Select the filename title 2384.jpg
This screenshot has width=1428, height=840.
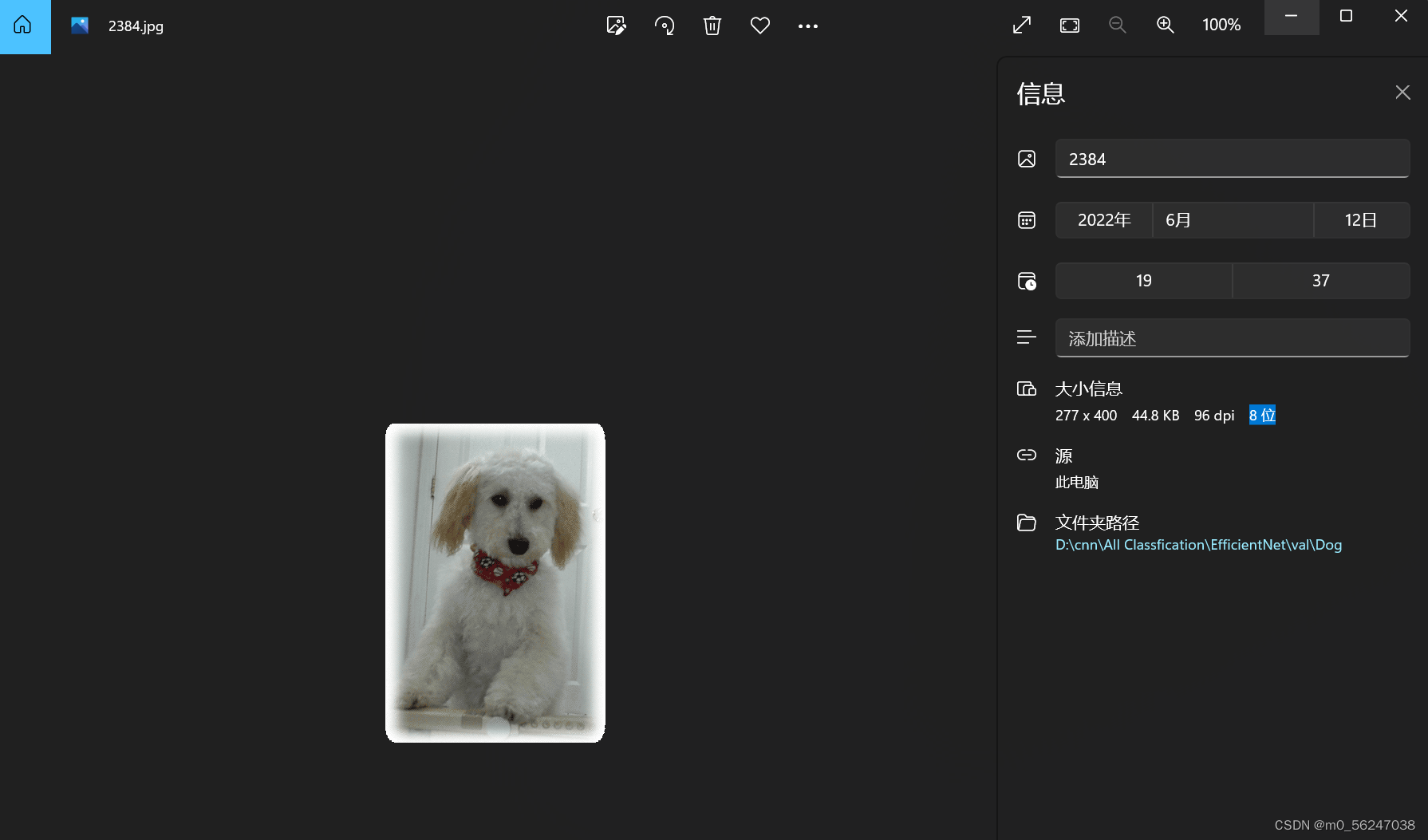click(136, 26)
